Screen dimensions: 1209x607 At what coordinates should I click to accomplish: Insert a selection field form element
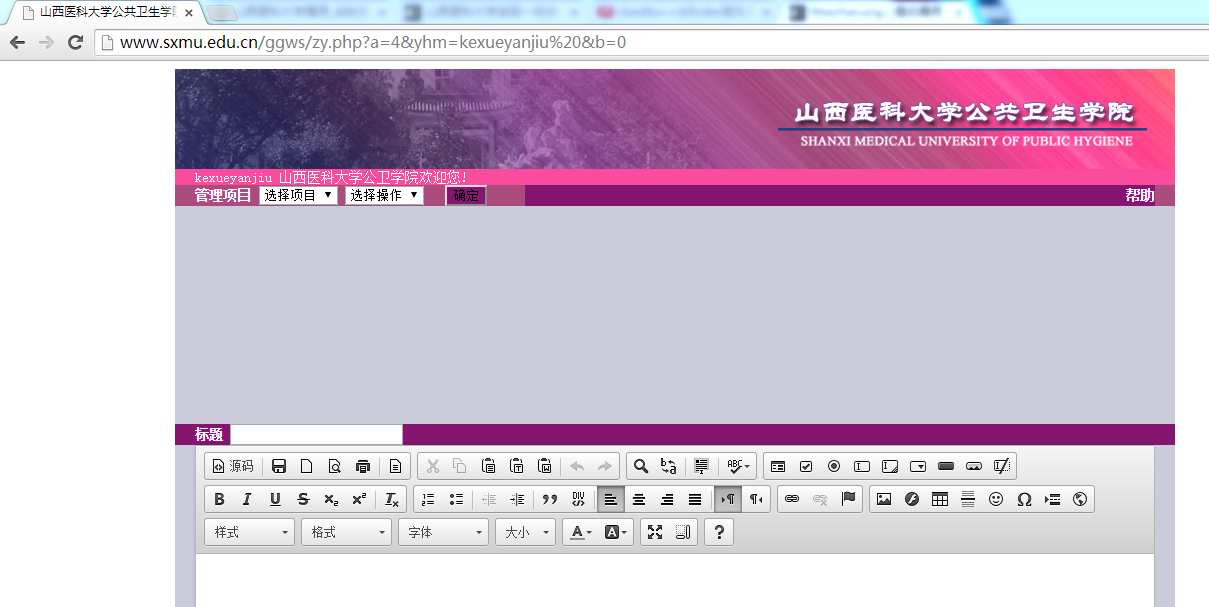pos(918,466)
